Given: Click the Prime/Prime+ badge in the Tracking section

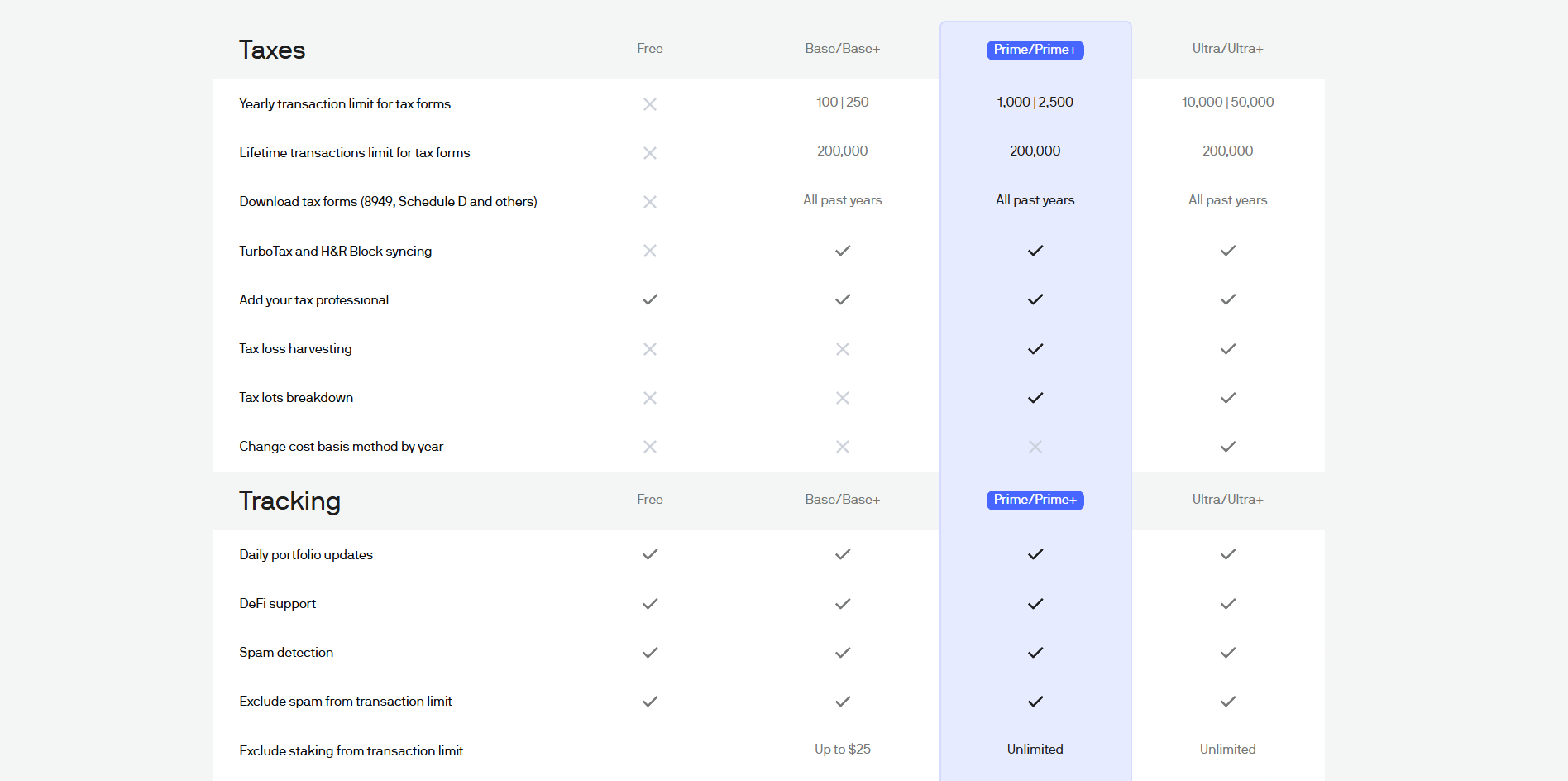Looking at the screenshot, I should [x=1035, y=501].
